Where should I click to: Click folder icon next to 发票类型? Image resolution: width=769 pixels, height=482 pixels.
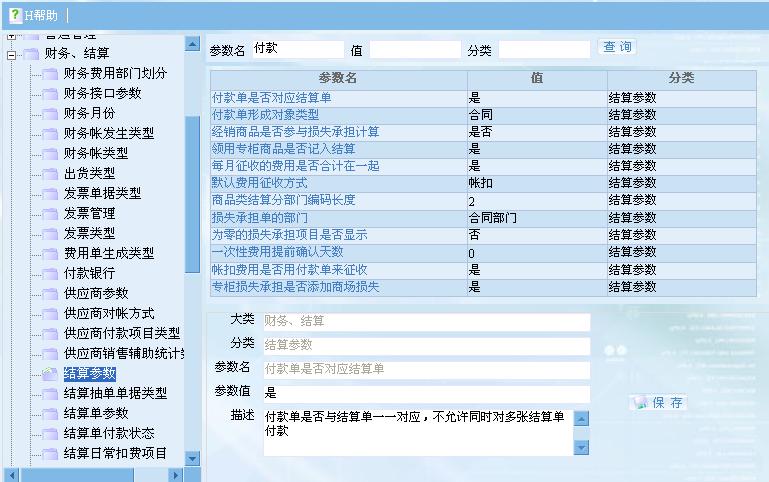[50, 233]
